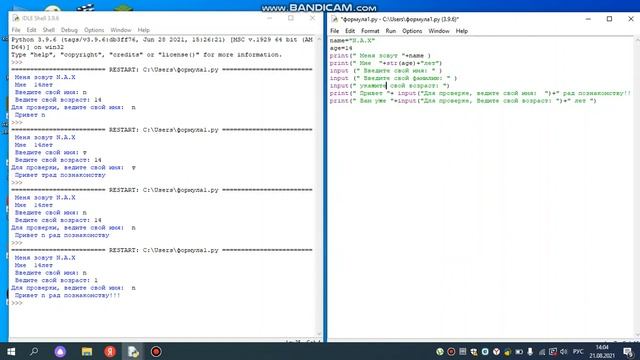The image size is (640, 360).
Task: Click code line input(" укажите свой возраст: ")
Action: [389, 86]
